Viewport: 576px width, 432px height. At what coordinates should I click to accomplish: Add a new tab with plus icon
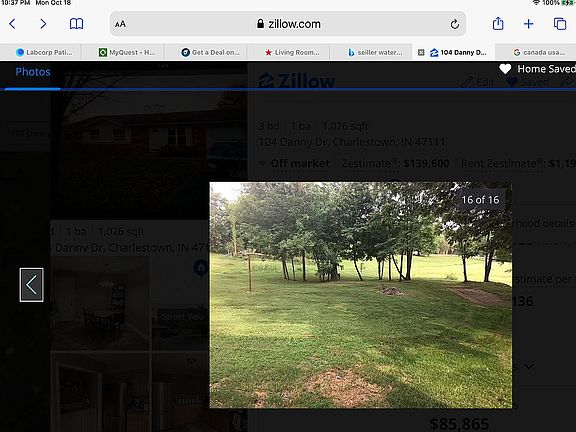(528, 24)
